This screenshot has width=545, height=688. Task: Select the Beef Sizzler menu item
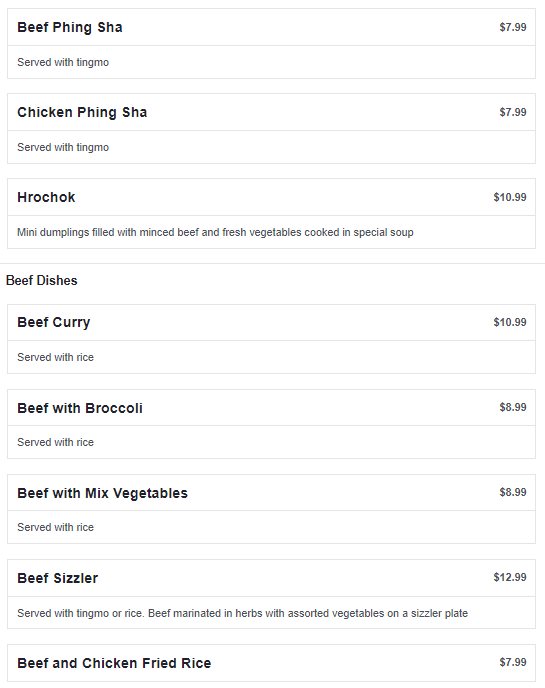point(57,578)
